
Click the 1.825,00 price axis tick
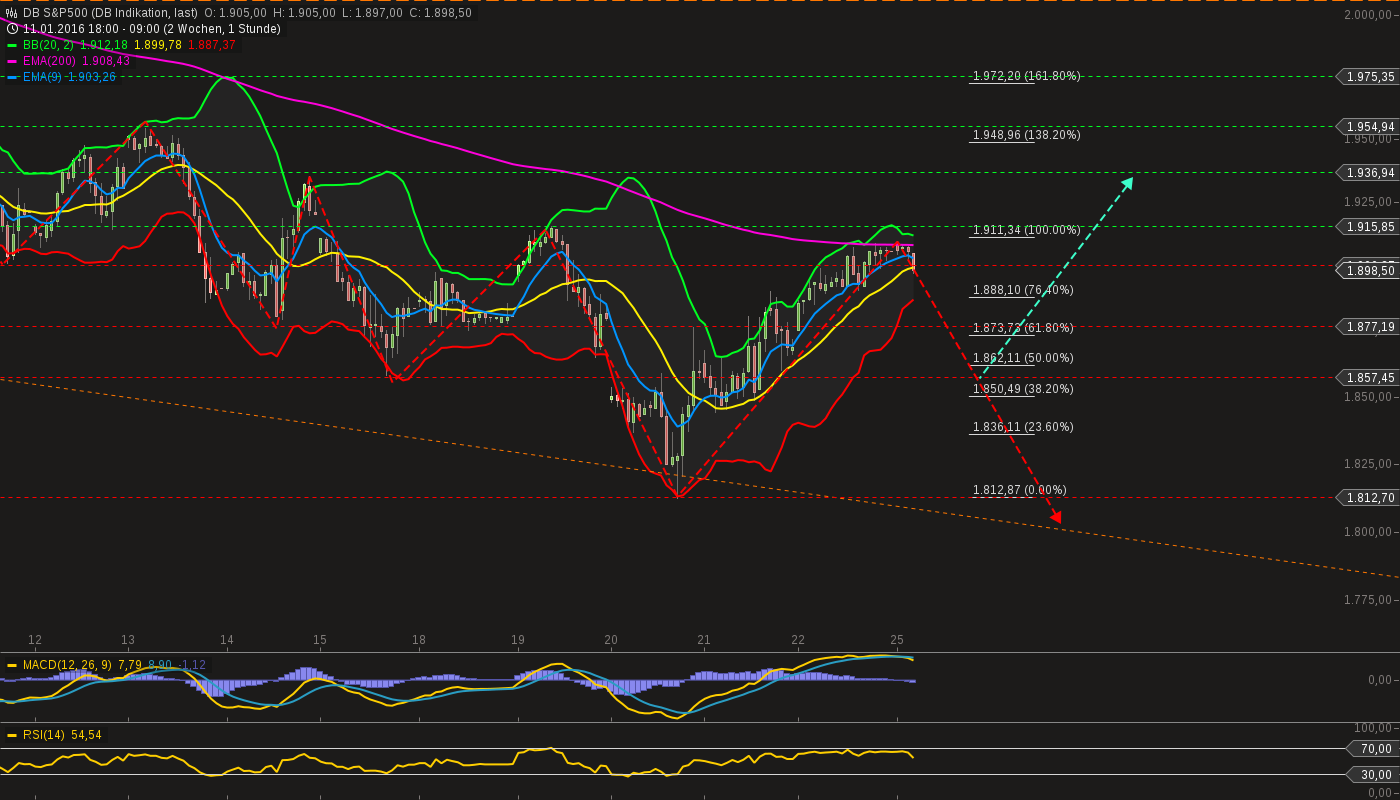pos(1369,464)
